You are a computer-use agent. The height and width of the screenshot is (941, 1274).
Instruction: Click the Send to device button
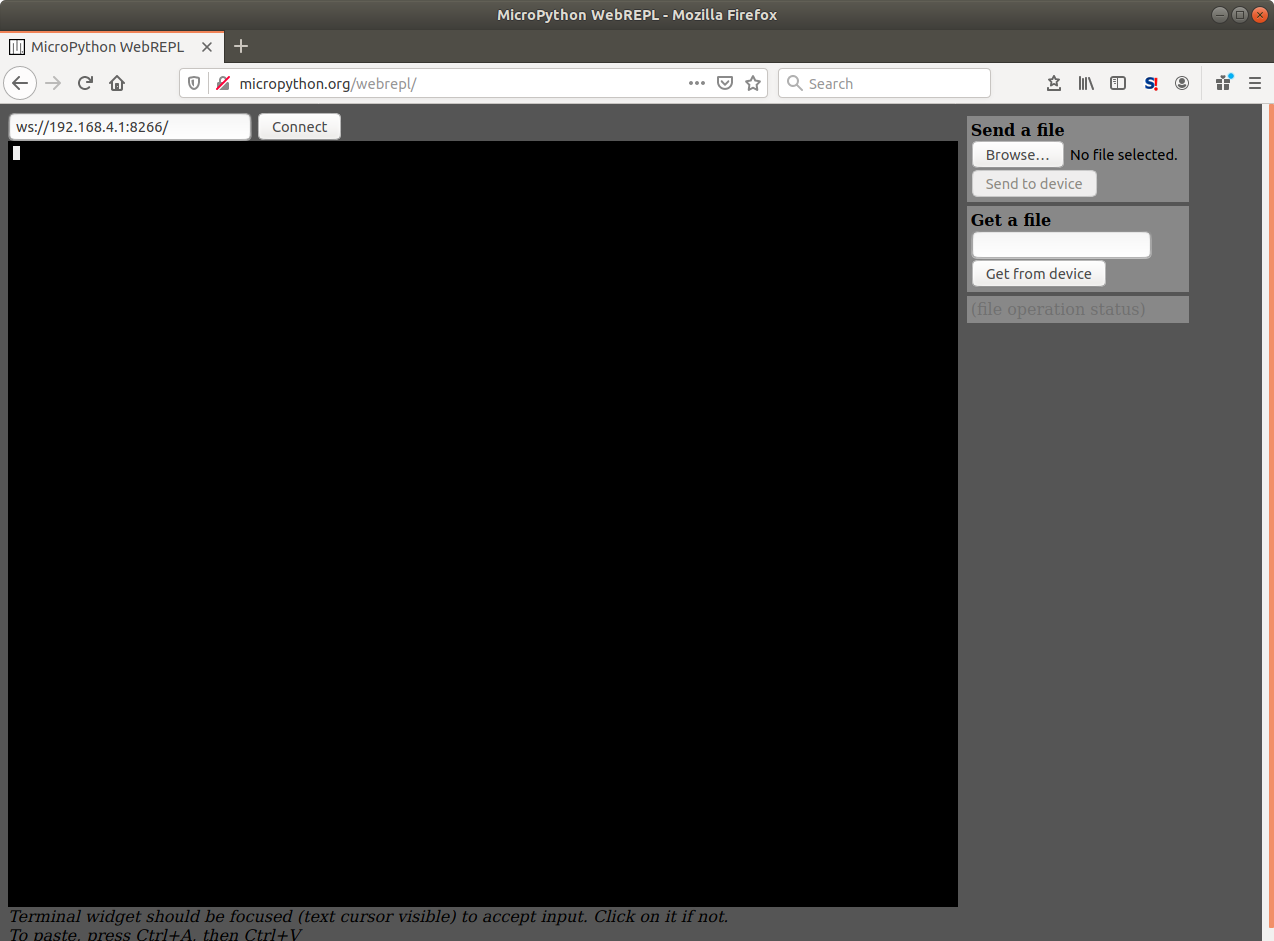click(1034, 184)
